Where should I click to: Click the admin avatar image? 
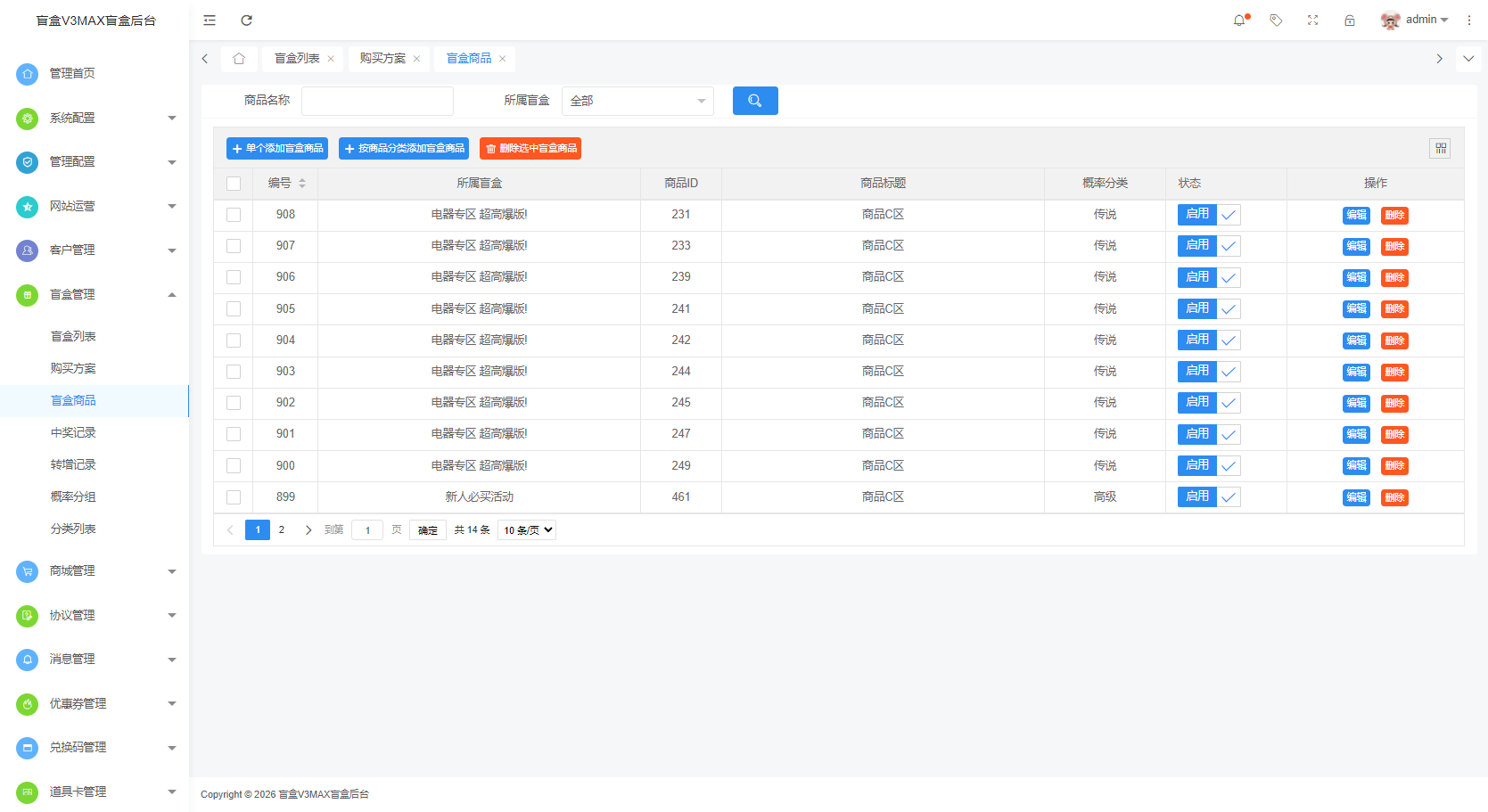tap(1390, 21)
